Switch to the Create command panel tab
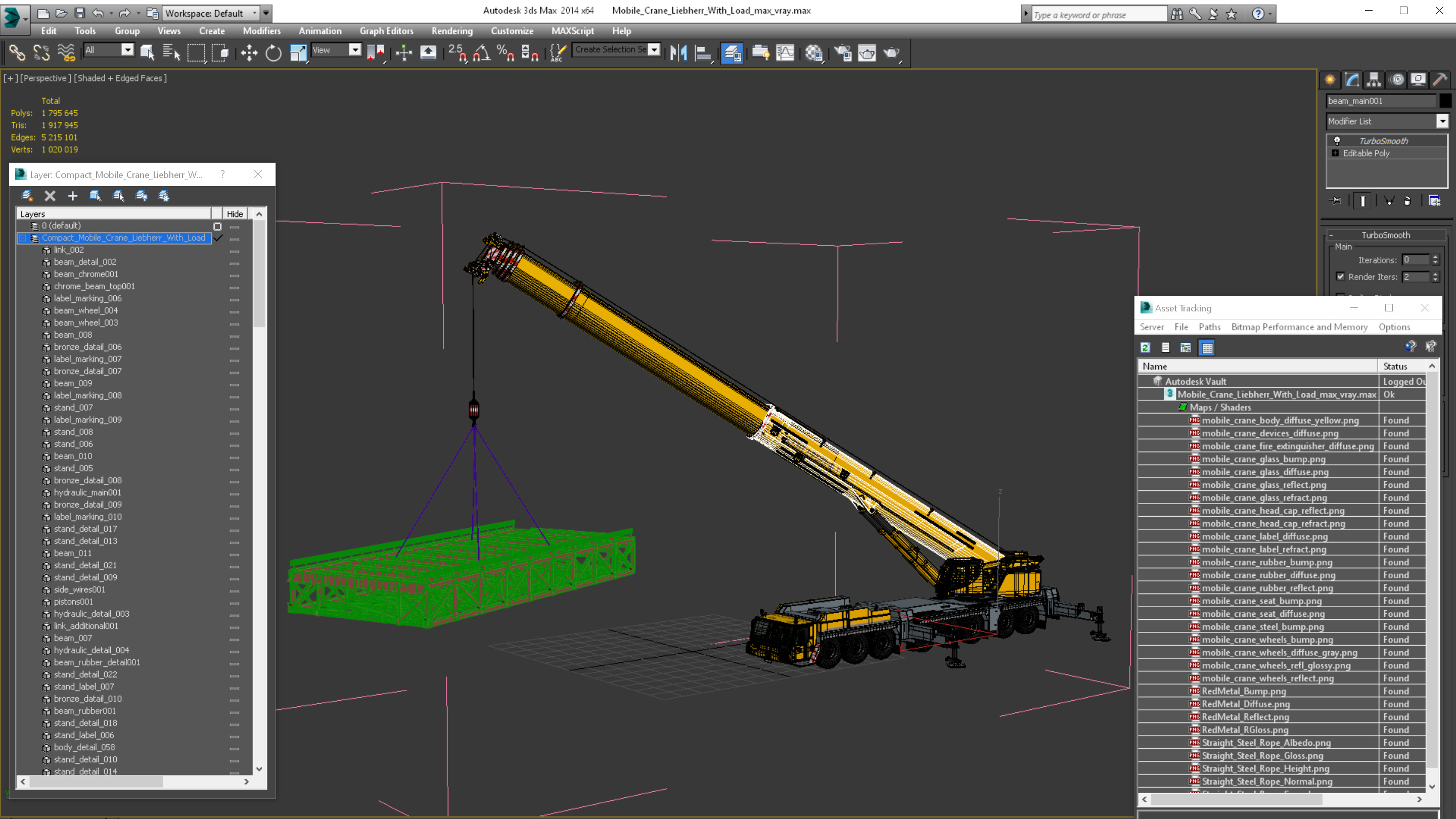Screen dimensions: 1456x819 coord(1331,80)
